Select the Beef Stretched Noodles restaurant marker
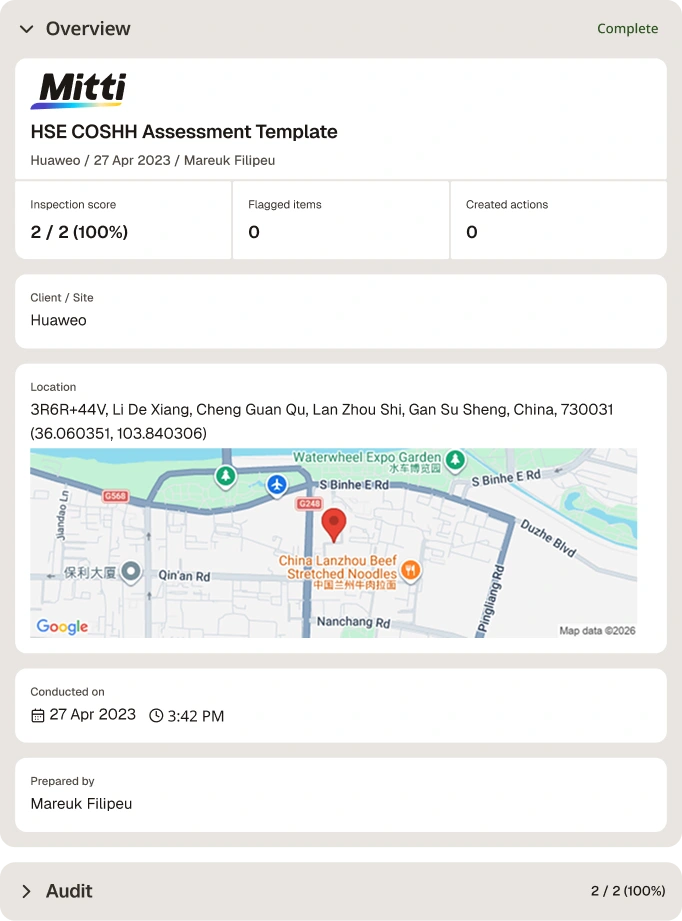Screen dimensions: 682x921 coord(411,570)
